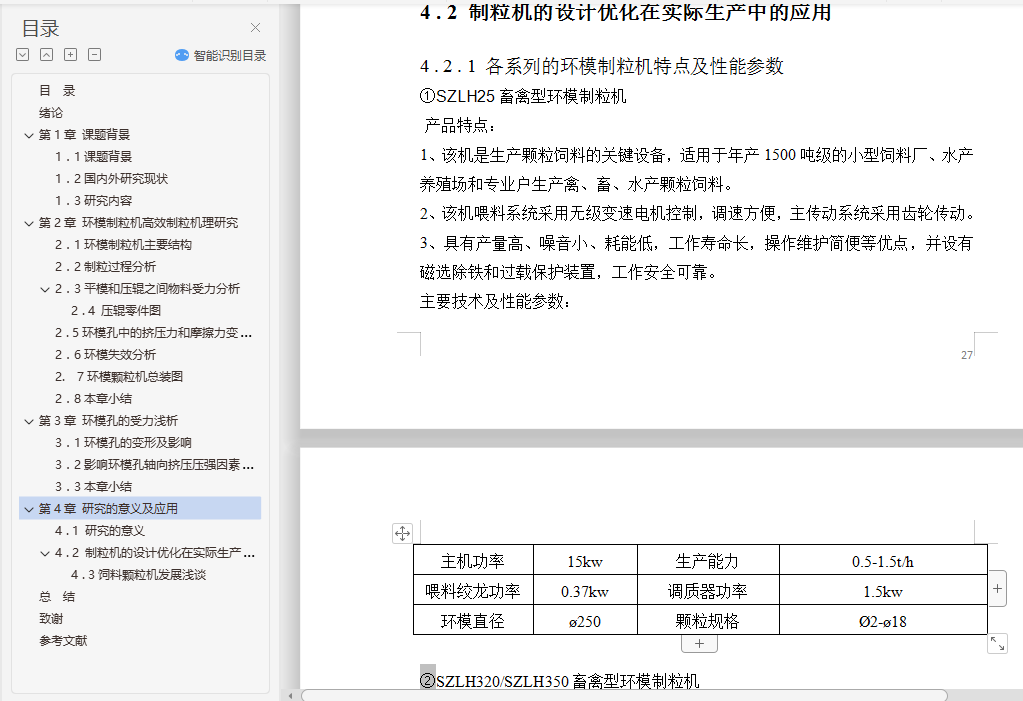Click add-row plus button below table
Screen dimensions: 1023x701
[699, 644]
